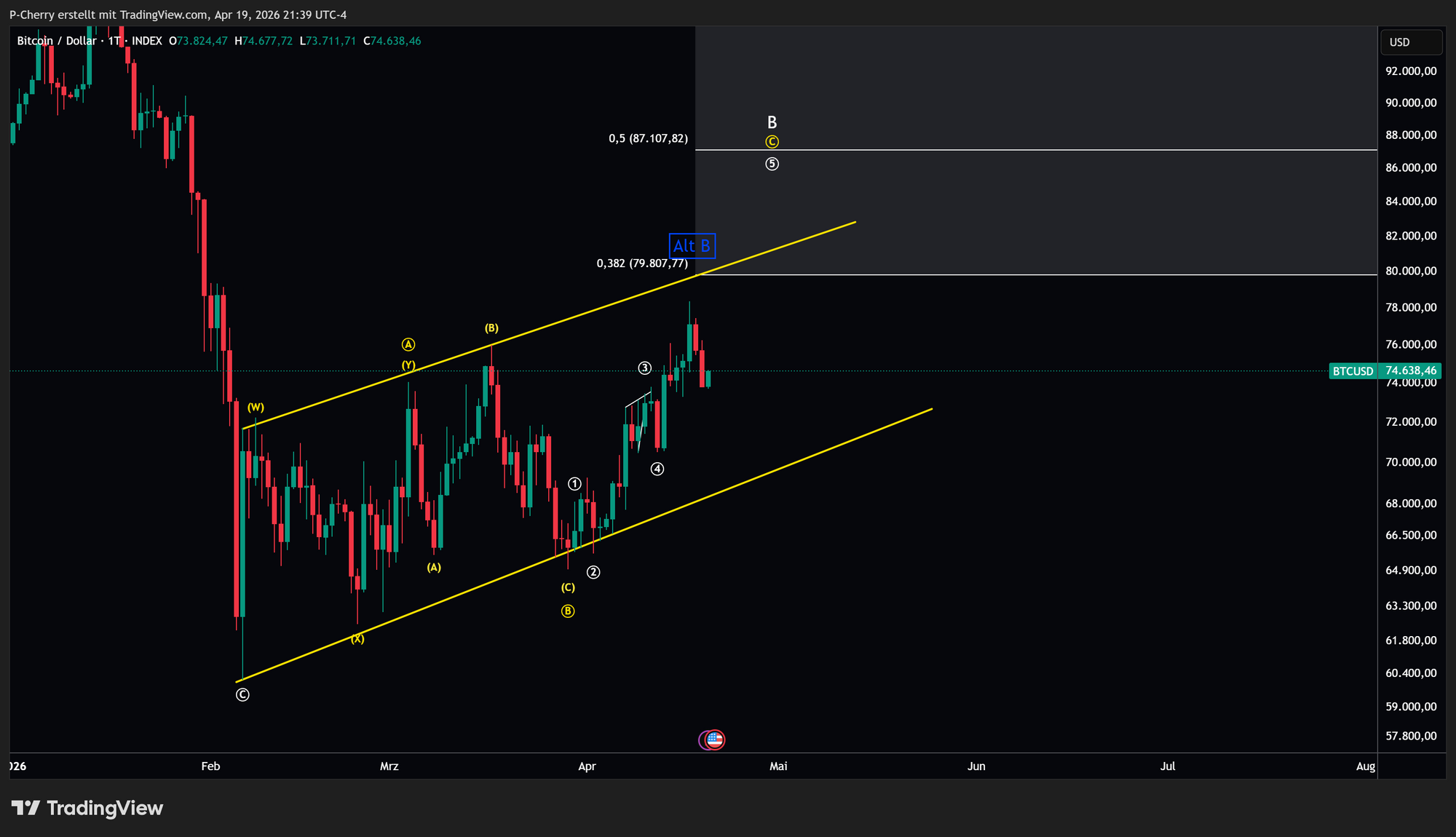
Task: Click the yellow Ⓐ wave annotation
Action: 408,344
